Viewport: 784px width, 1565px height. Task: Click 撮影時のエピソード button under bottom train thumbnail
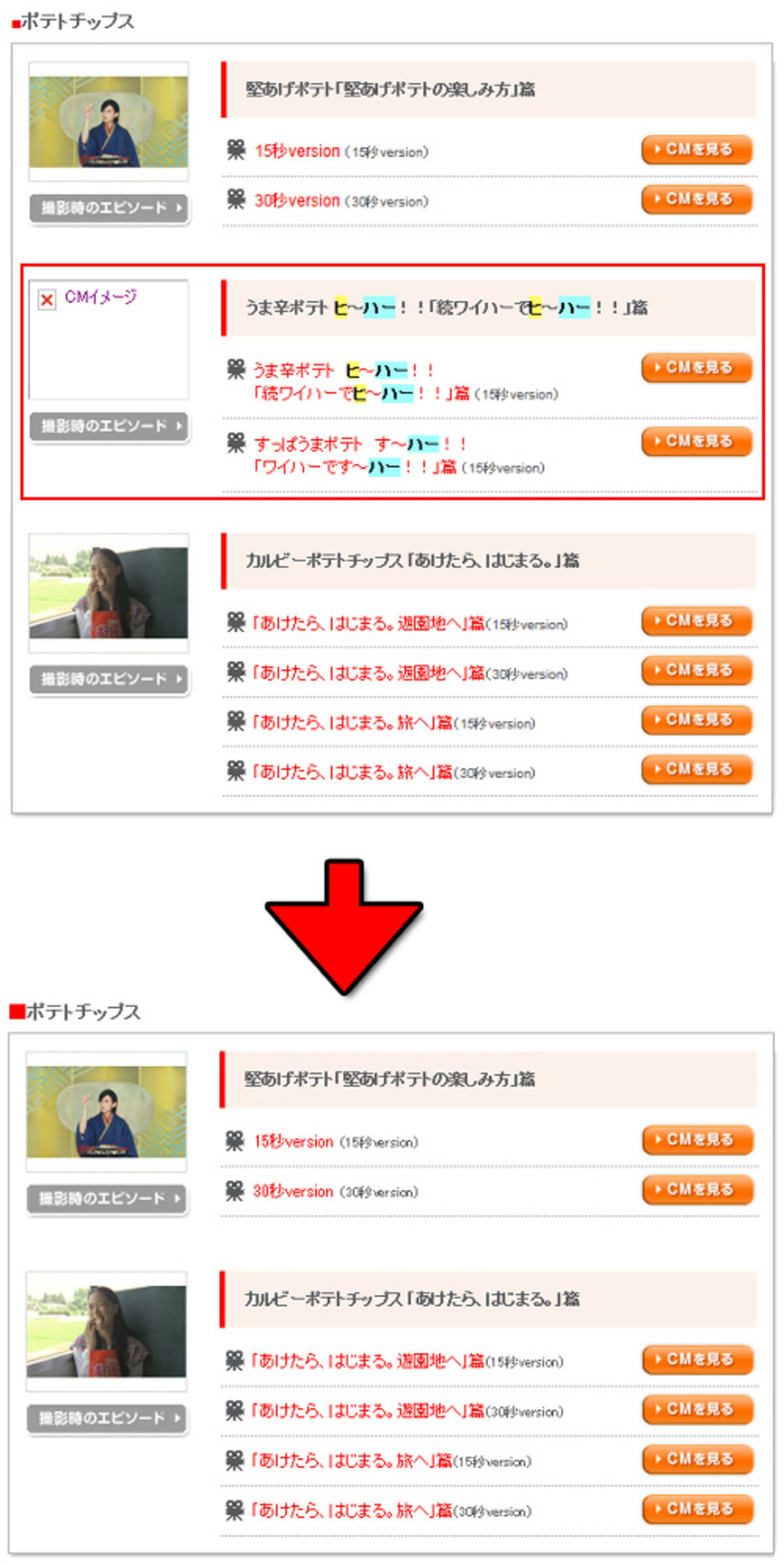107,1419
